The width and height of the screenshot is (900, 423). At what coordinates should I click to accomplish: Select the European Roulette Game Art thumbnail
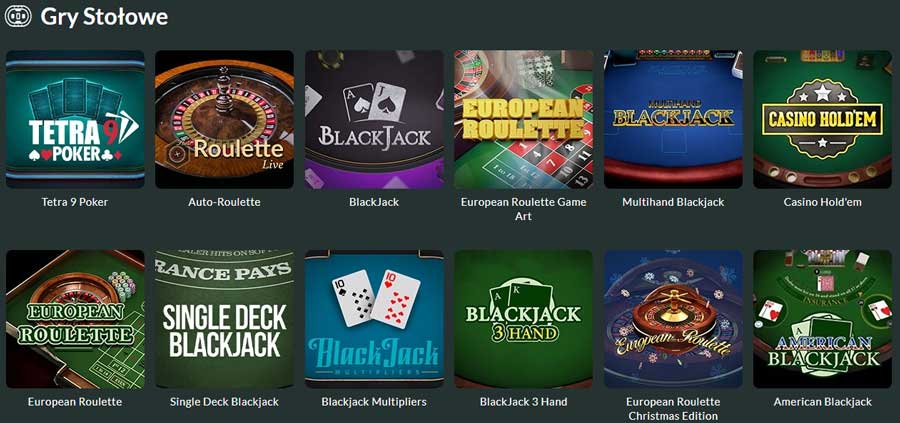523,119
